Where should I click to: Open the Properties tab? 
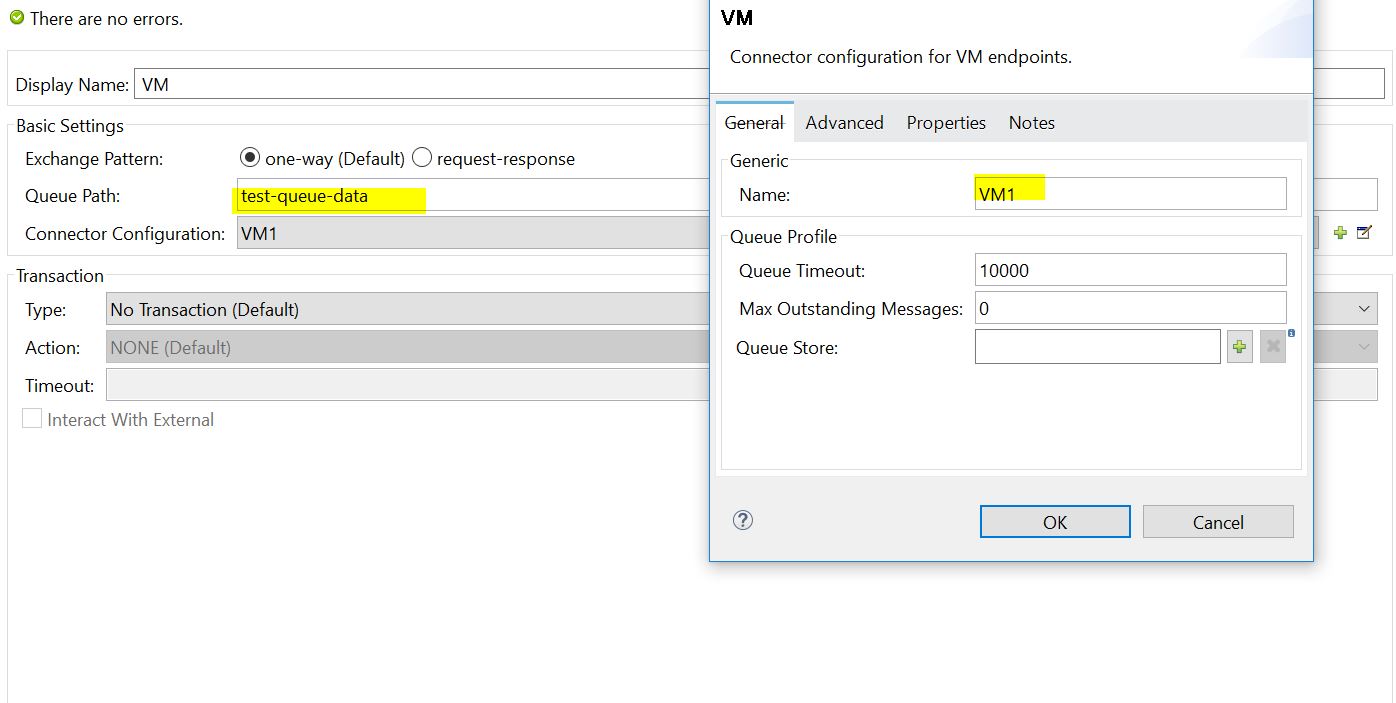[946, 123]
